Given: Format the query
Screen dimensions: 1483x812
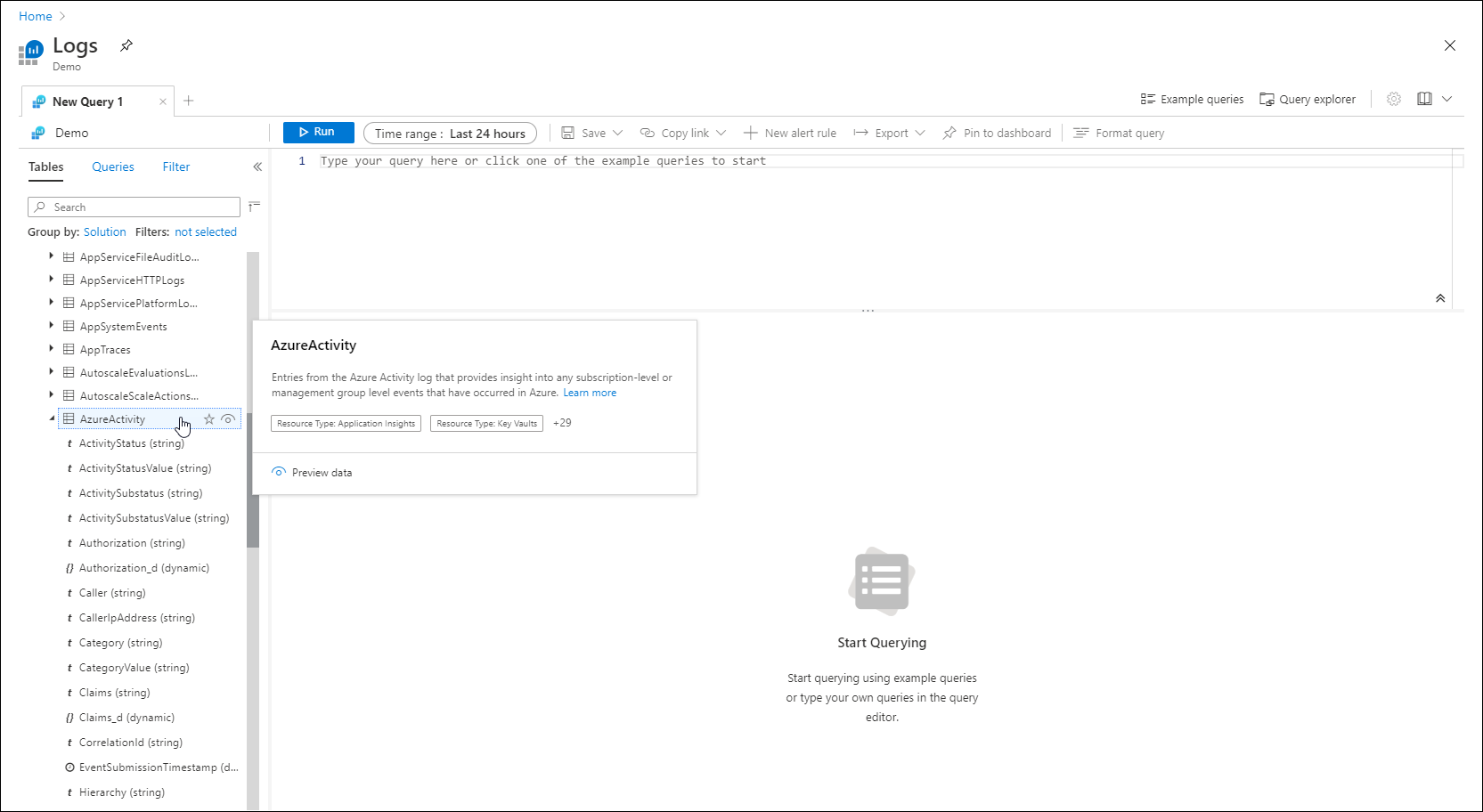Looking at the screenshot, I should click(1119, 133).
